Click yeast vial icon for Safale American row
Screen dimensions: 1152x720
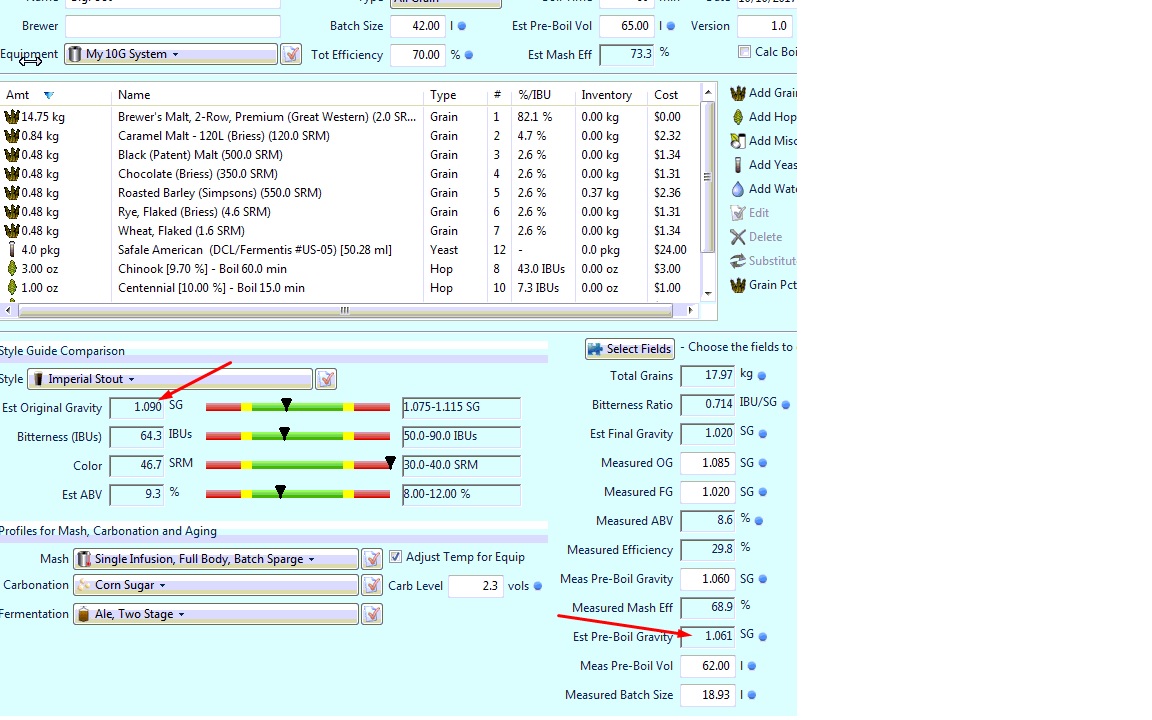(x=12, y=250)
